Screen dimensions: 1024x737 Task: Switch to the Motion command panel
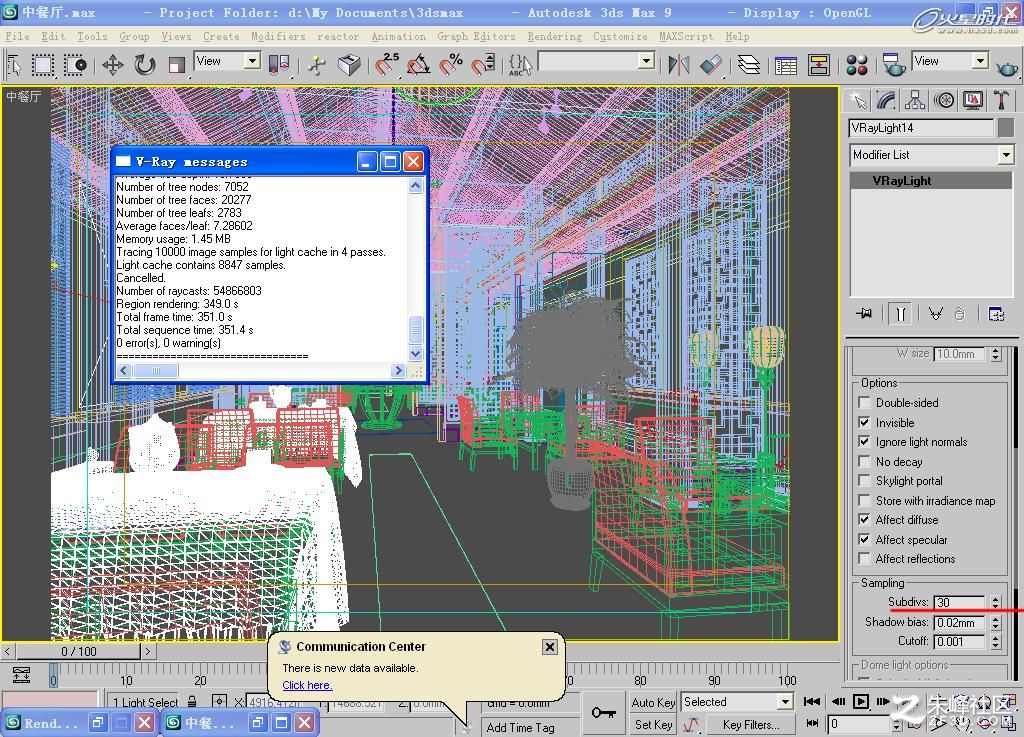coord(944,101)
